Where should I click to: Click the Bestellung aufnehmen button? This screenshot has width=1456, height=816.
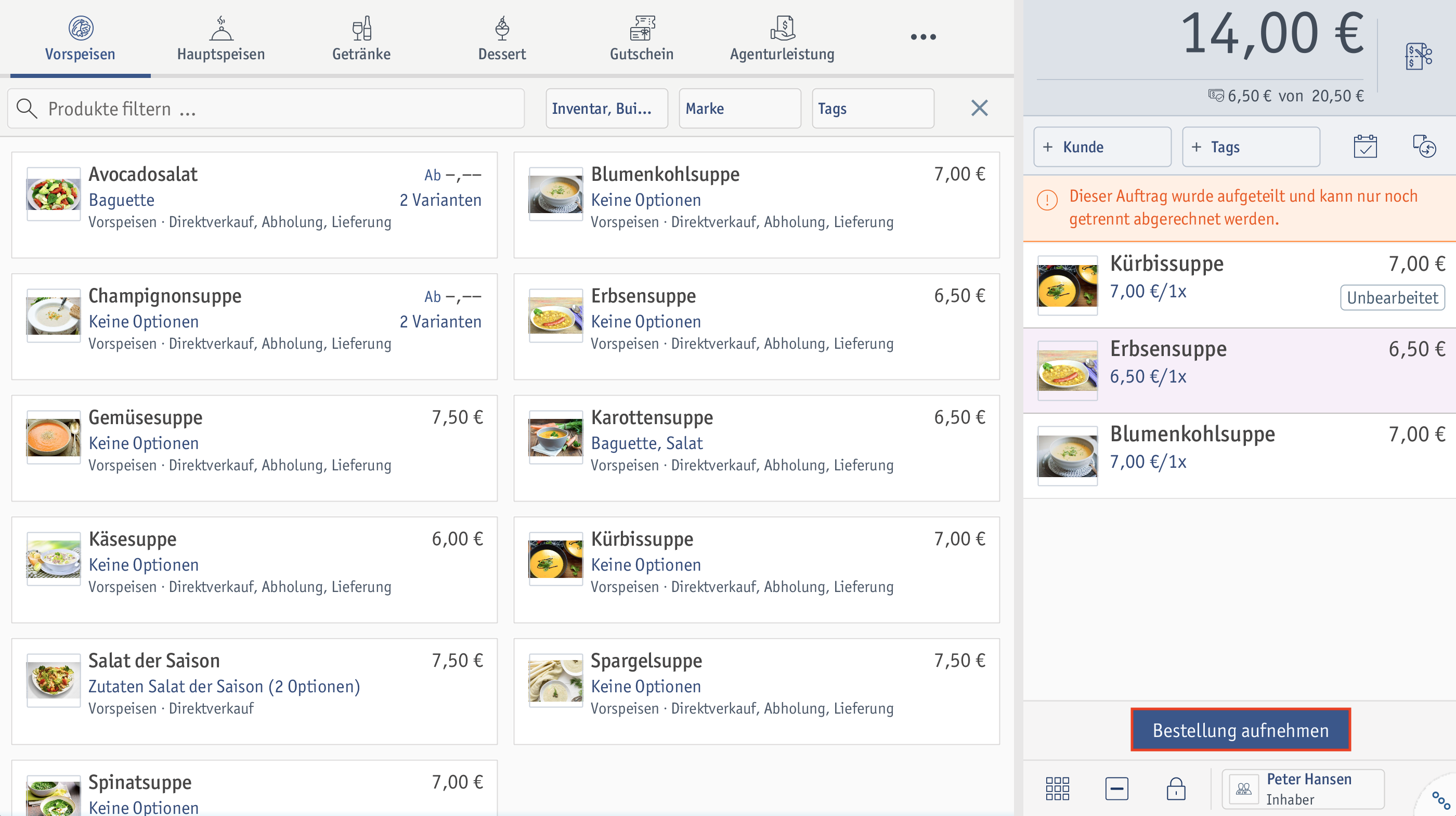point(1241,730)
